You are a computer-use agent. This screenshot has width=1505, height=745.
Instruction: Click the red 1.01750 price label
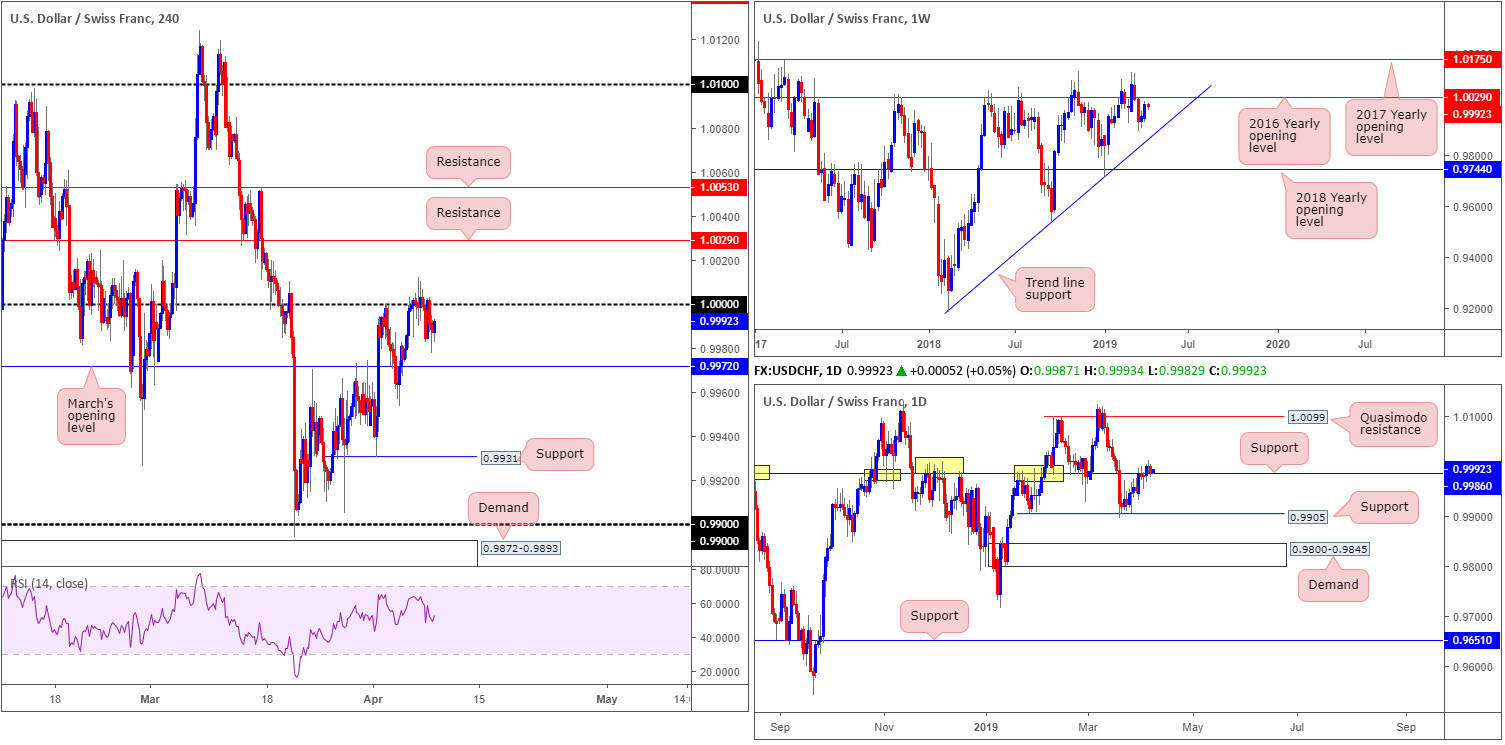pos(1473,60)
